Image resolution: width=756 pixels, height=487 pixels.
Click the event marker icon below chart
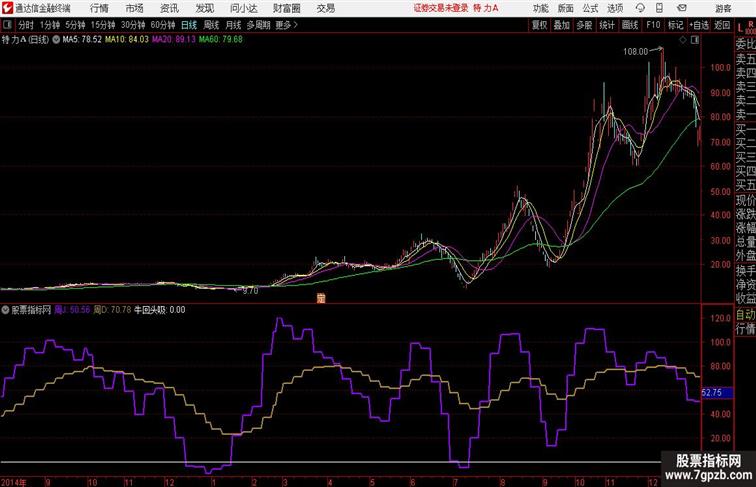pos(321,298)
